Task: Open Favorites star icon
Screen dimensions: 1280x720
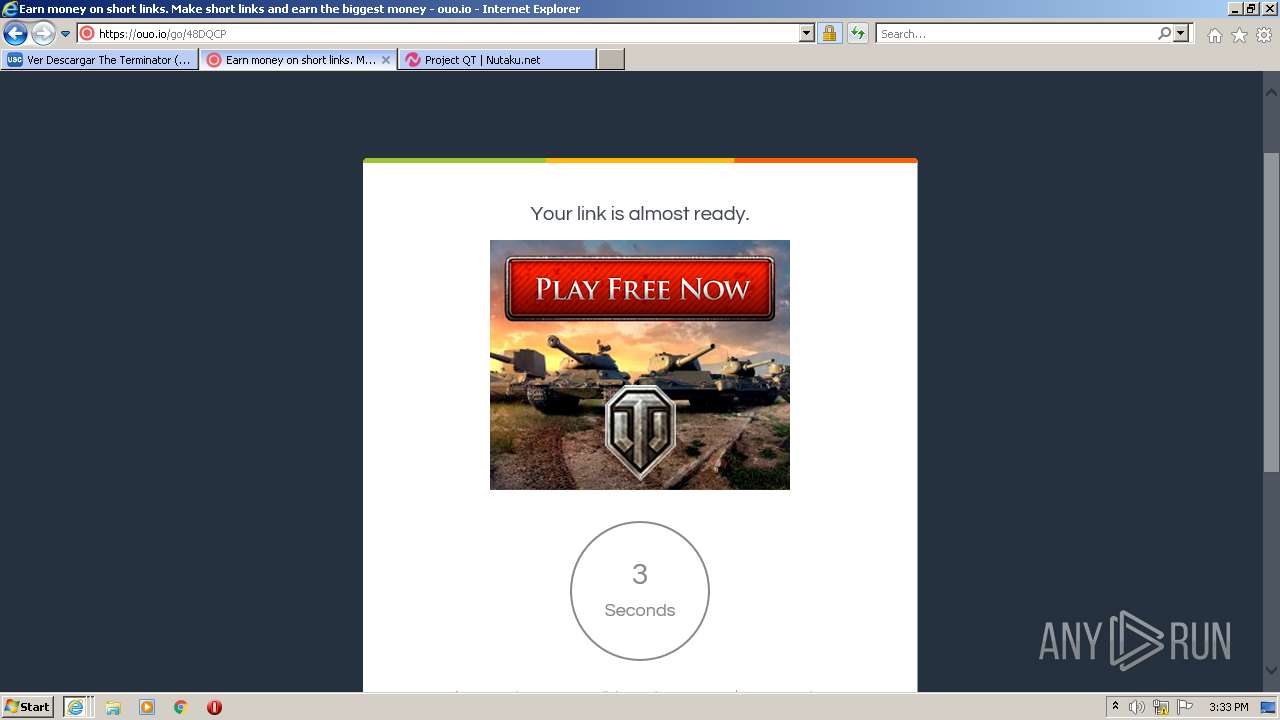Action: tap(1239, 35)
